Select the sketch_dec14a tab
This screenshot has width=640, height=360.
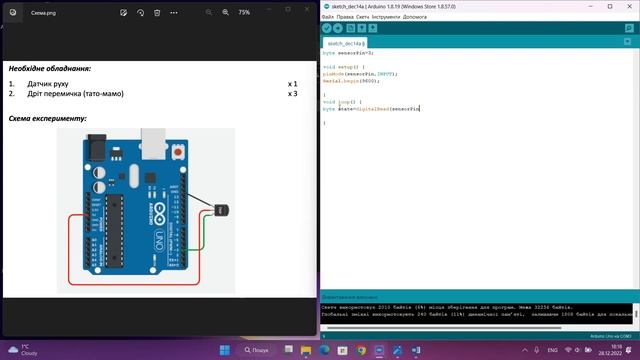345,43
